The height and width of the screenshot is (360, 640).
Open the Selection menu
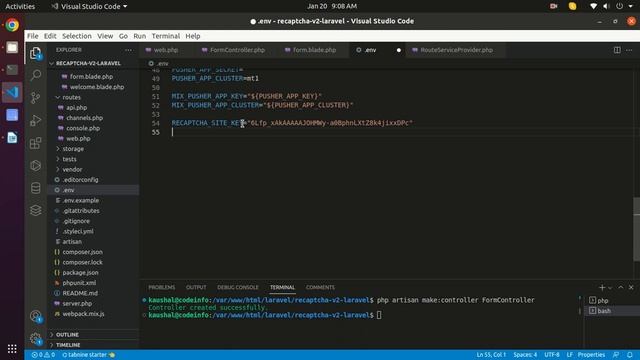77,36
